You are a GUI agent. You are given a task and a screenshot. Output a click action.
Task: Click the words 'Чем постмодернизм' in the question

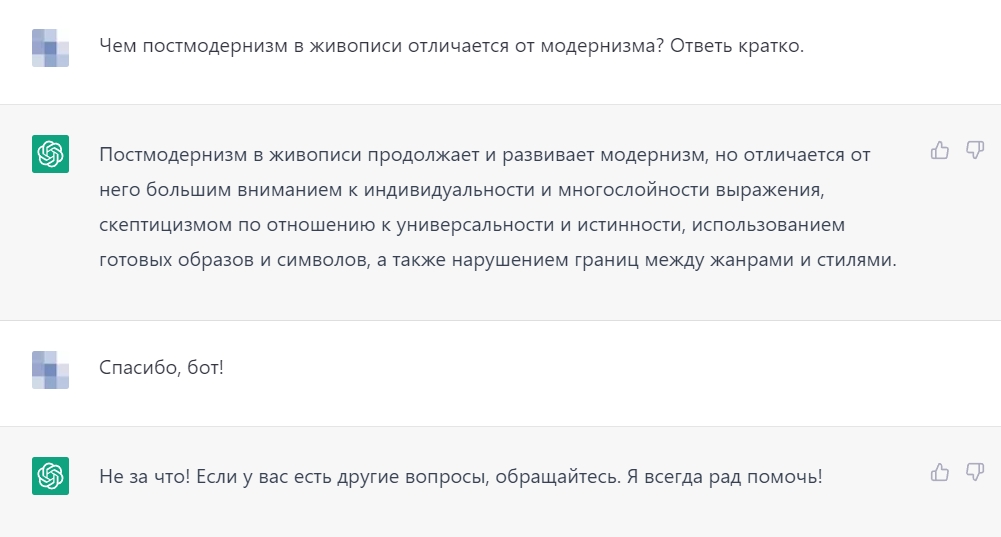coord(193,46)
